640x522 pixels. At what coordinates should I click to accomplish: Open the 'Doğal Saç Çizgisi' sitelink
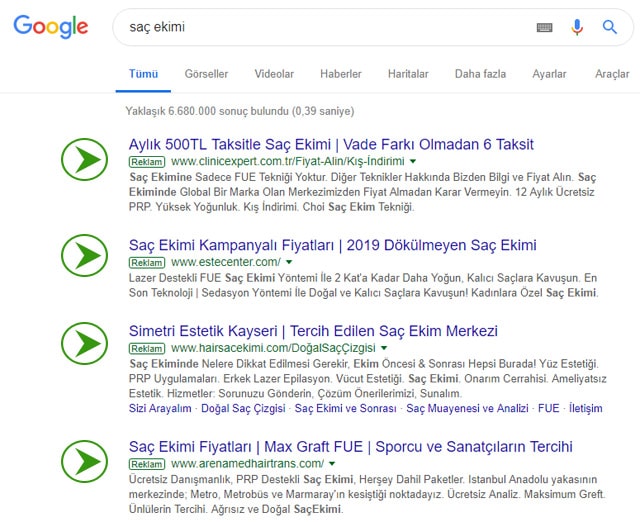tap(243, 409)
